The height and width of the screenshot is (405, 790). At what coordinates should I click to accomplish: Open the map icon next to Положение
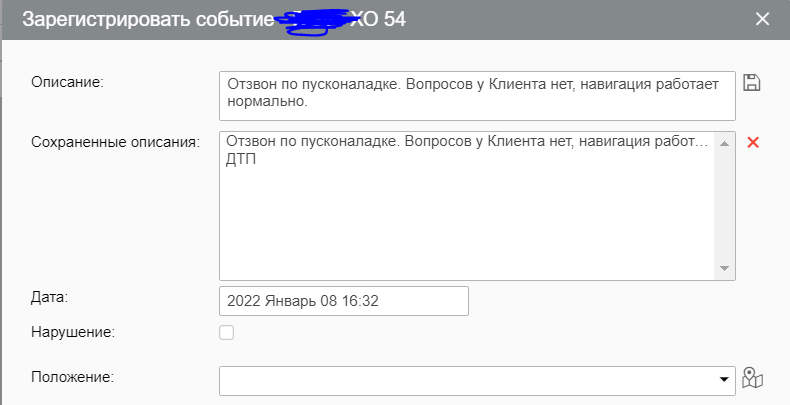pos(754,379)
